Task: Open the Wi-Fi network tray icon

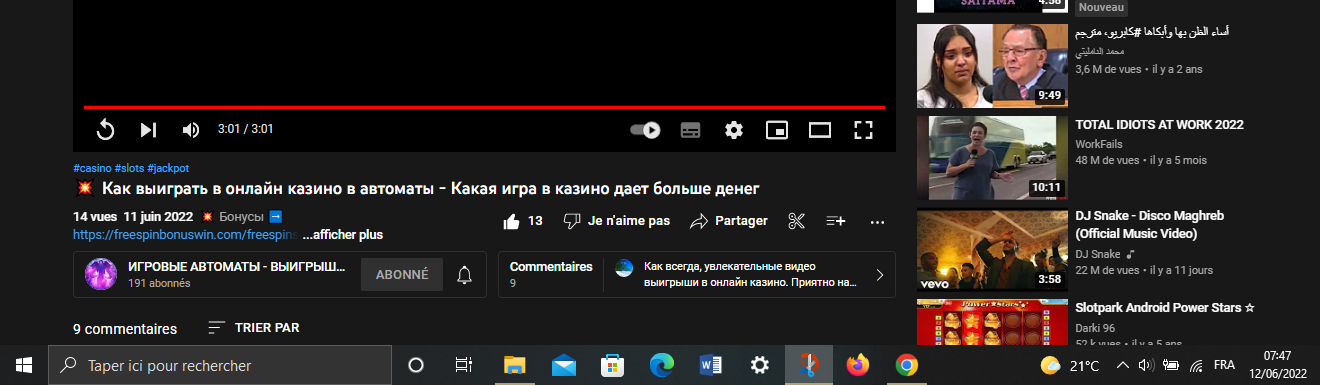Action: [1196, 365]
